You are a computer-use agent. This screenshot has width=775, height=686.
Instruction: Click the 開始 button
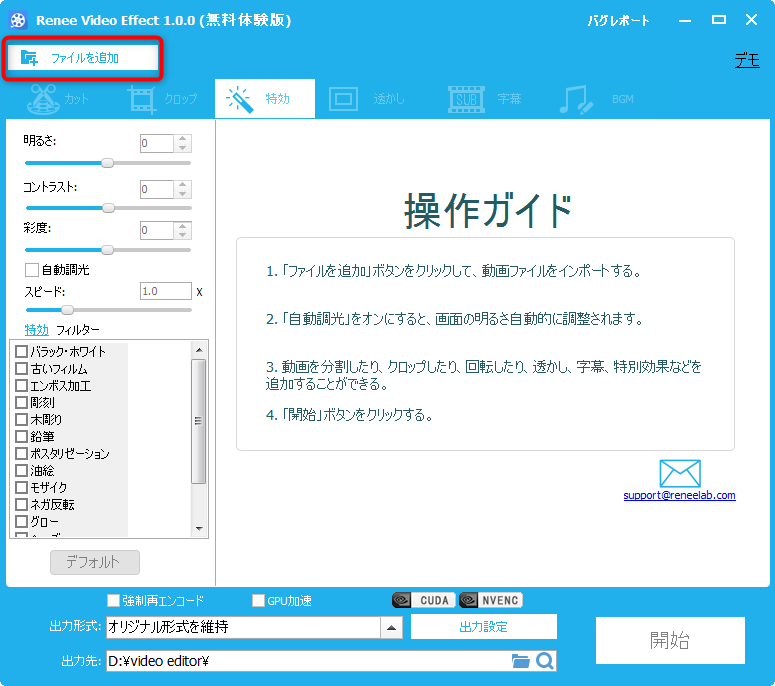point(670,640)
